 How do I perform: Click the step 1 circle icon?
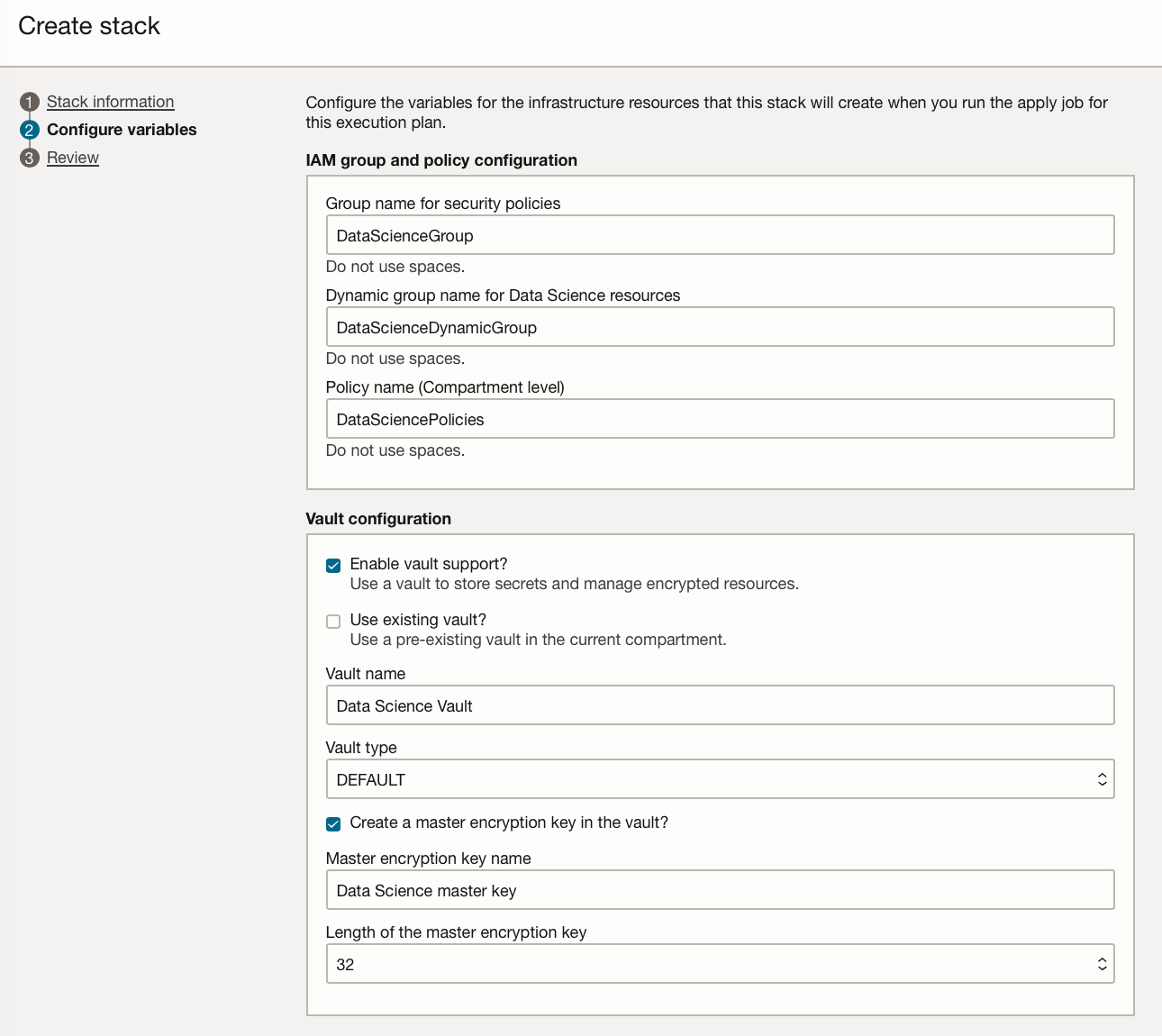[x=30, y=102]
